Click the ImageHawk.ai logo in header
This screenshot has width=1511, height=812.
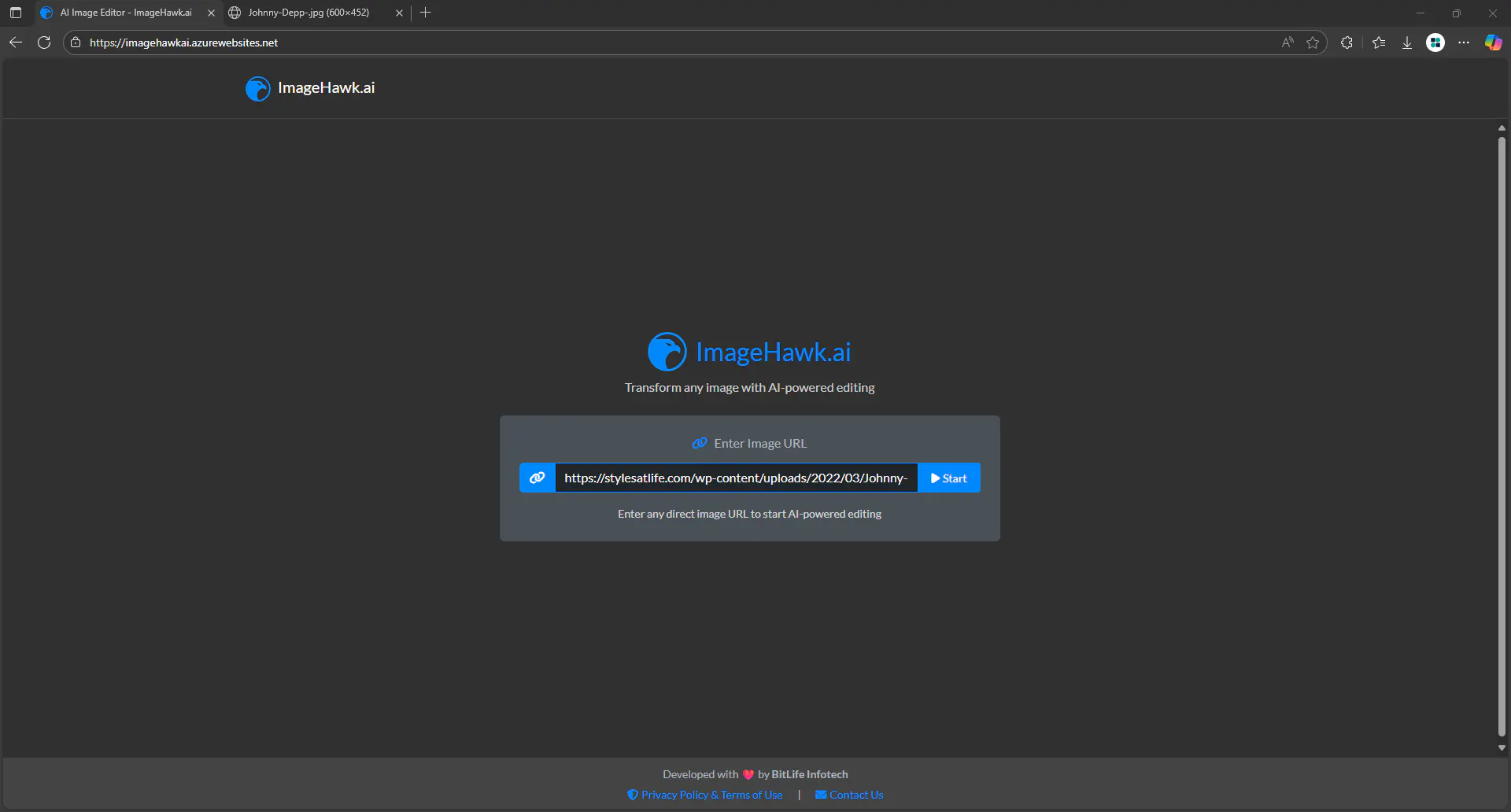258,88
